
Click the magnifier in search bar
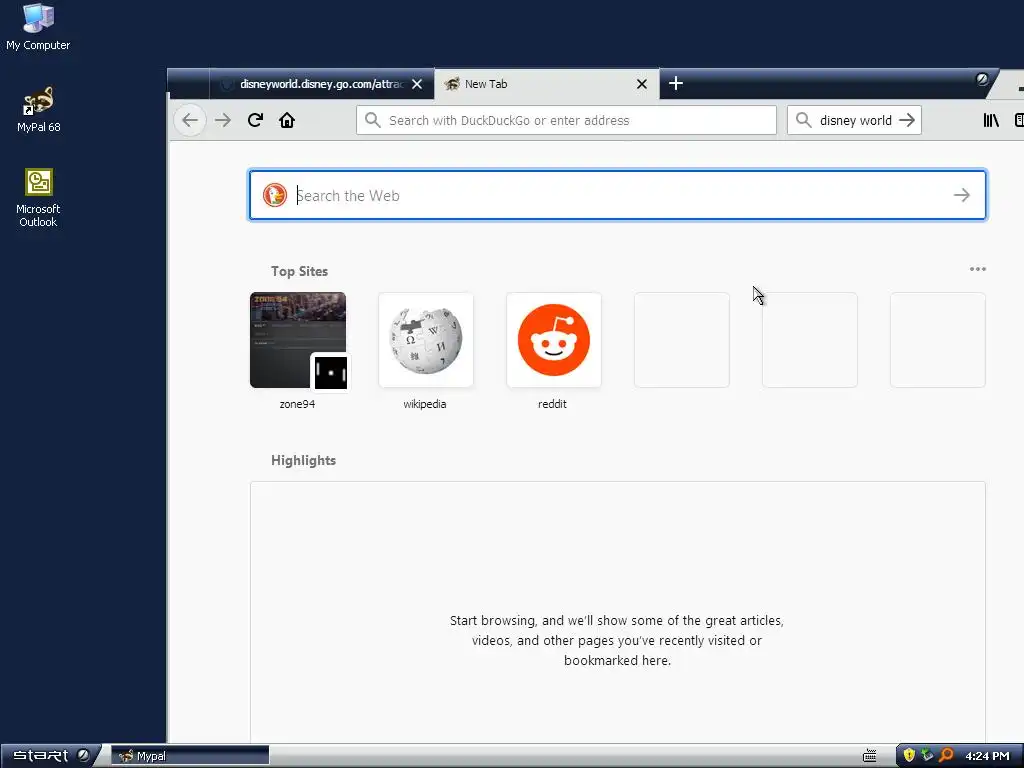(x=804, y=120)
